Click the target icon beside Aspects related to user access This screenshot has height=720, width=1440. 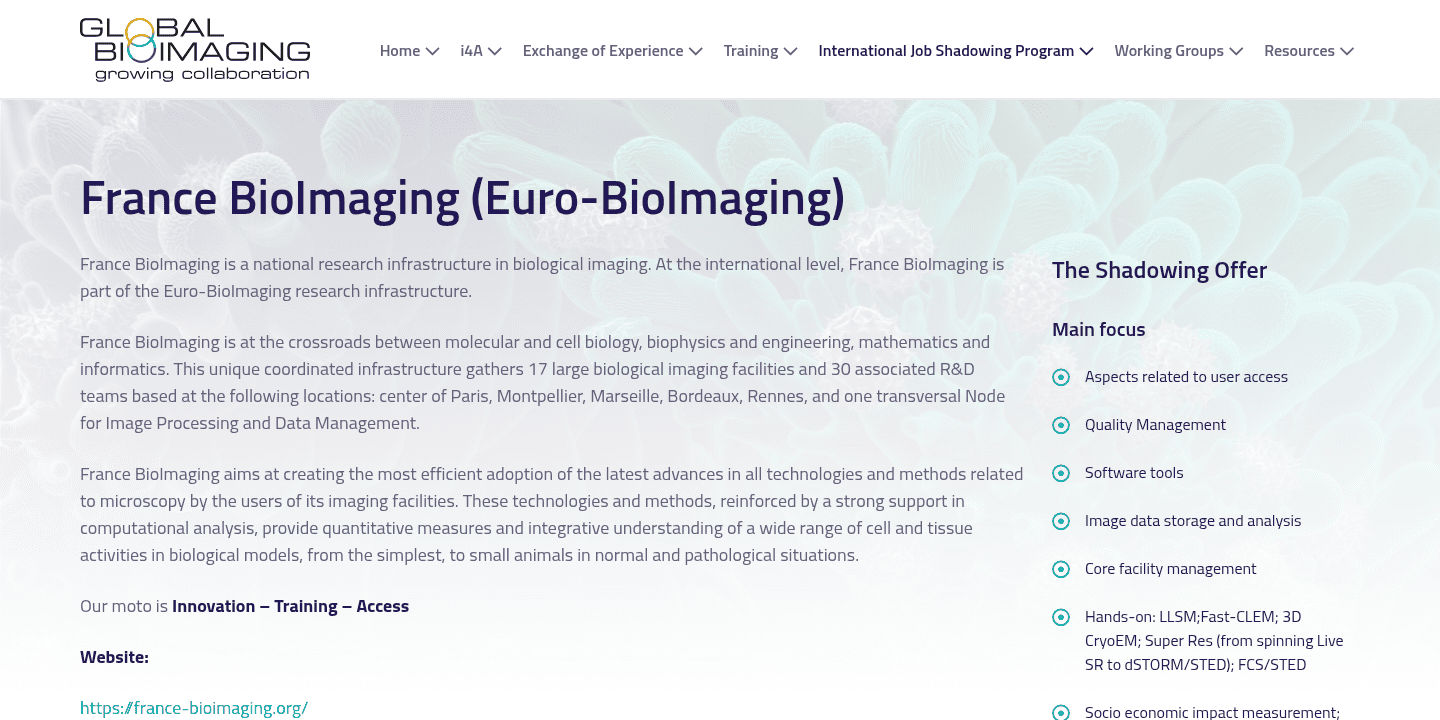[1060, 377]
